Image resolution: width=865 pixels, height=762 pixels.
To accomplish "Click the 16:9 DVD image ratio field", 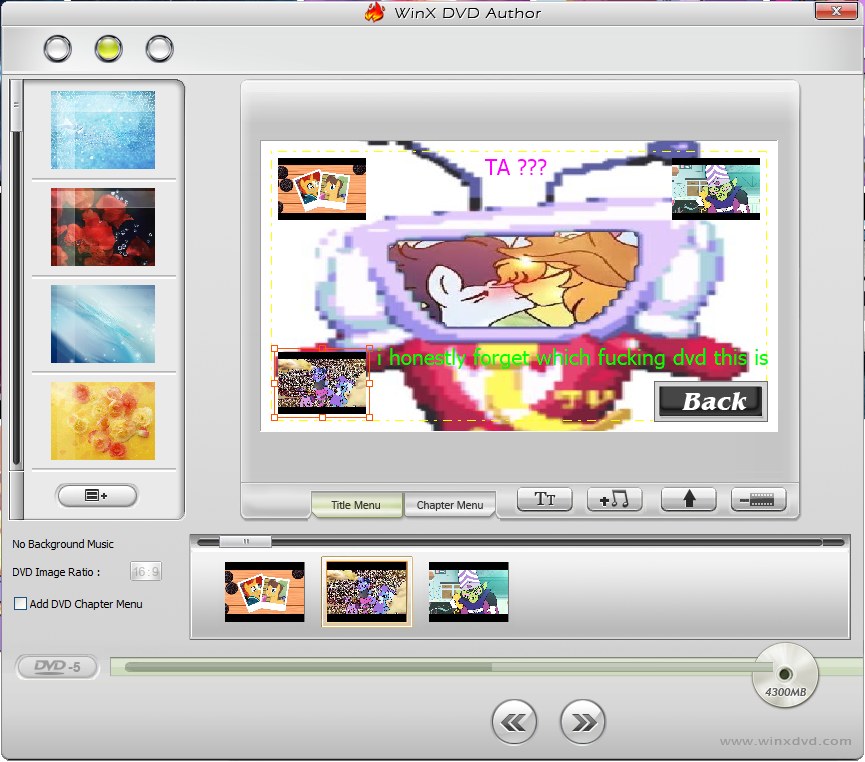I will pos(146,572).
